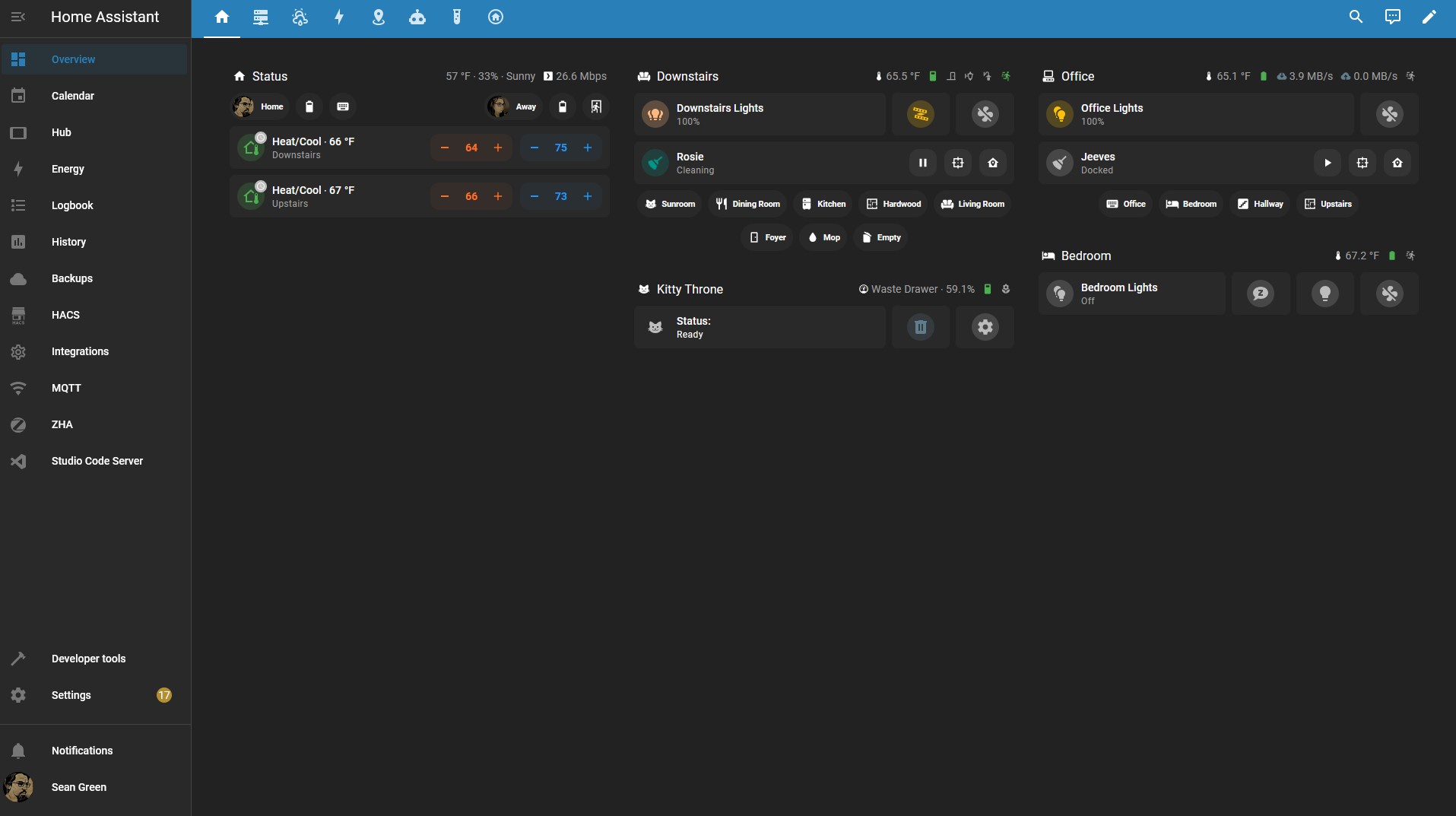Clean the Sunroom with Rosie

(x=670, y=204)
